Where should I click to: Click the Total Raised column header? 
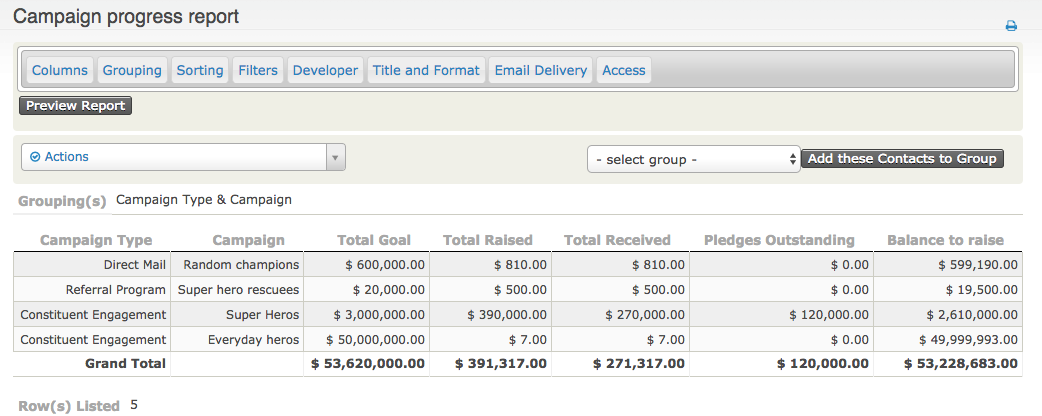pyautogui.click(x=488, y=240)
